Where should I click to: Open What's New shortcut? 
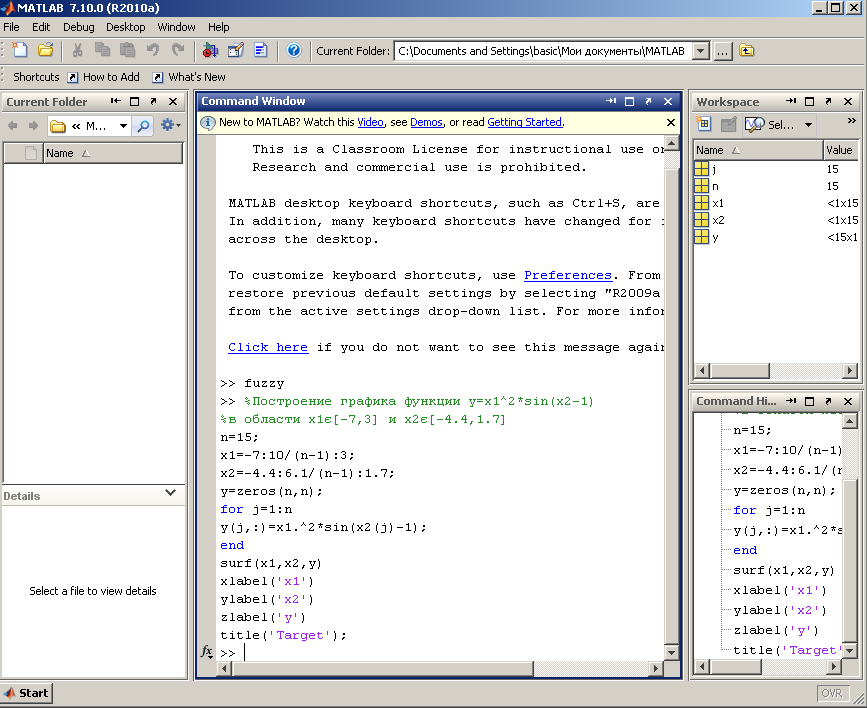point(189,77)
